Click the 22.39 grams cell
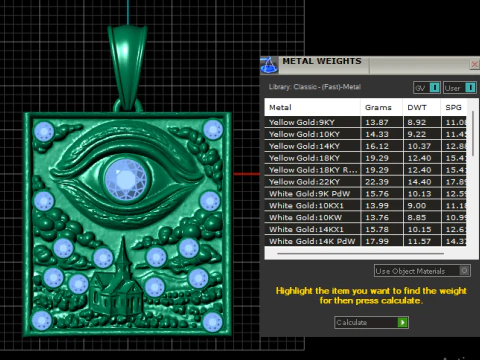Image resolution: width=480 pixels, height=360 pixels. click(x=381, y=182)
